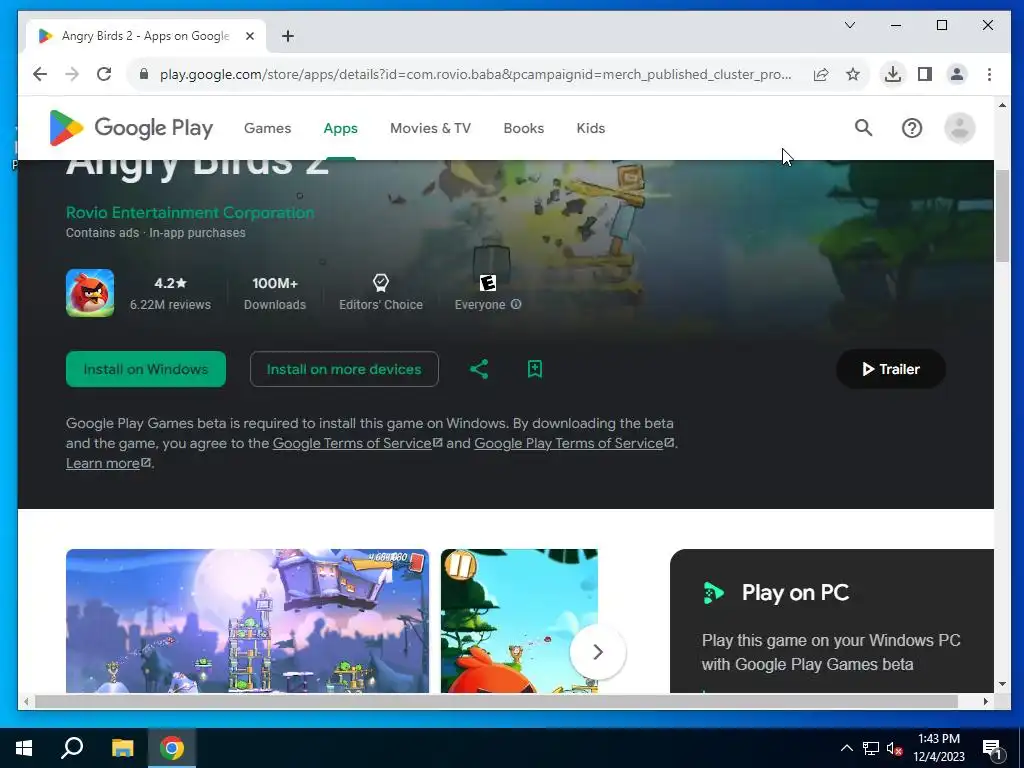The width and height of the screenshot is (1024, 768).
Task: Open the notification center
Action: 992,748
